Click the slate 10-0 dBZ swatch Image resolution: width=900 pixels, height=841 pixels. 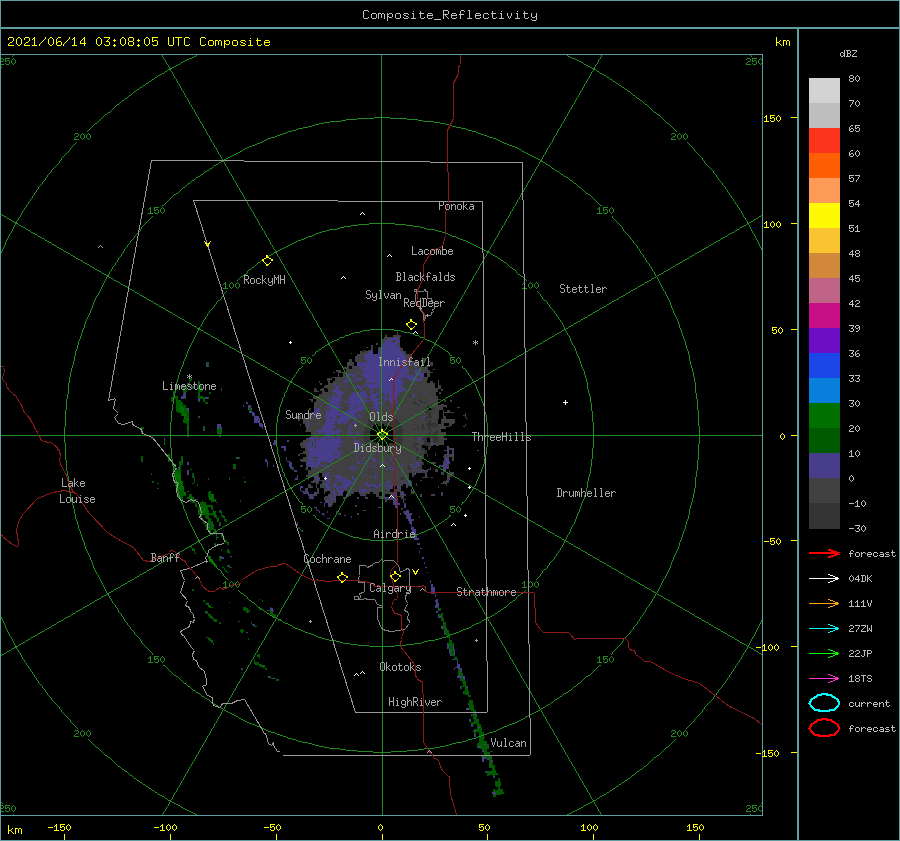[824, 466]
